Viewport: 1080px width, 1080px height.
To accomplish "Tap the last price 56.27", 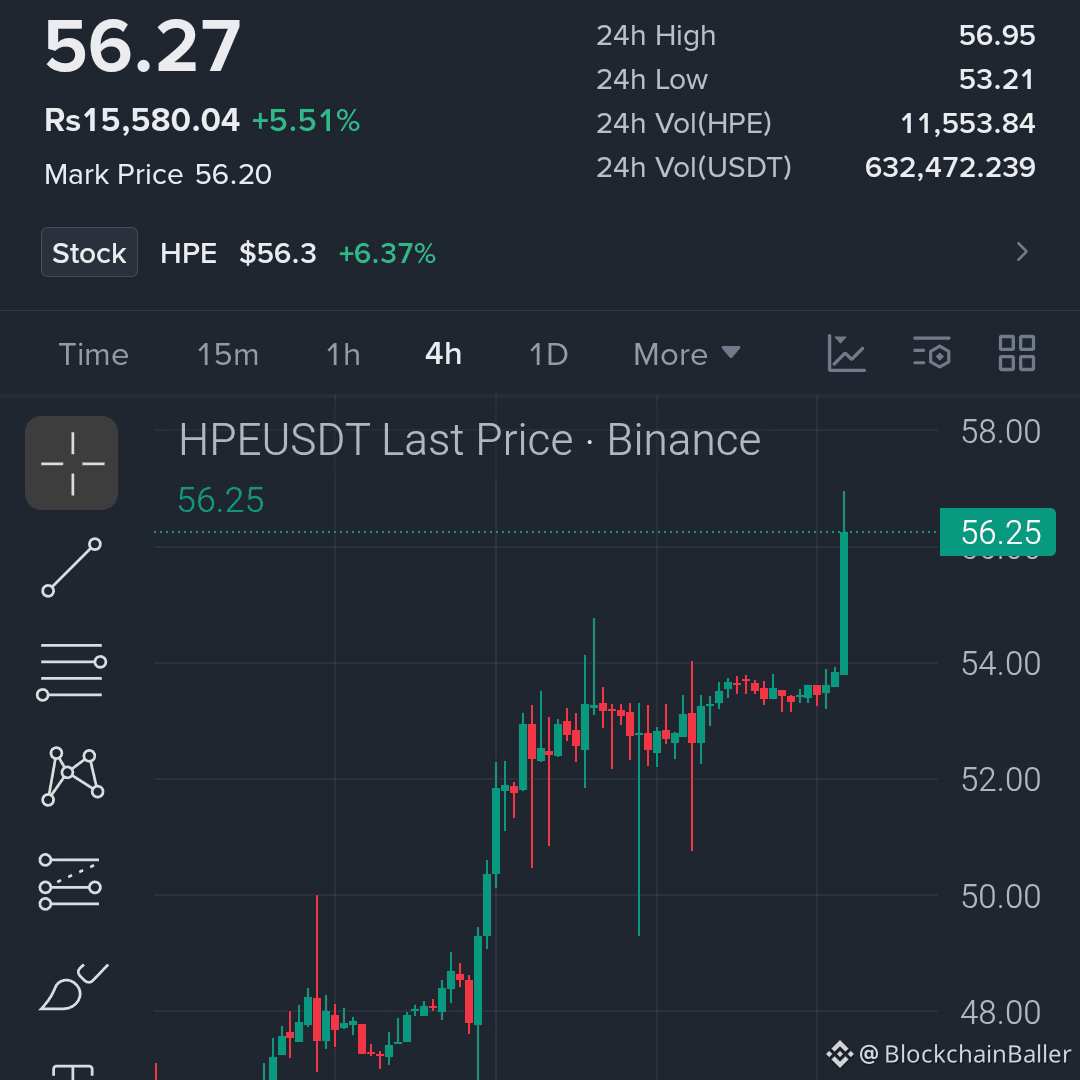I will (x=143, y=46).
